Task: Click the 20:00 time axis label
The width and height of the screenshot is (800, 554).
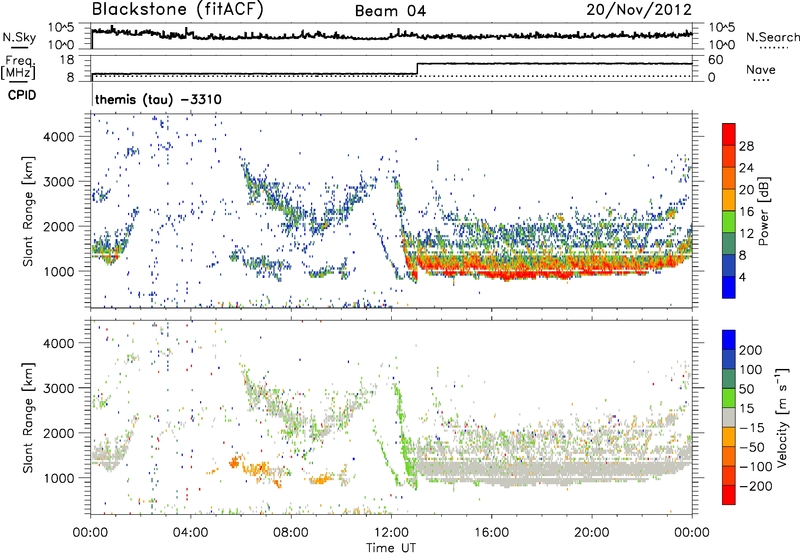Action: (591, 532)
